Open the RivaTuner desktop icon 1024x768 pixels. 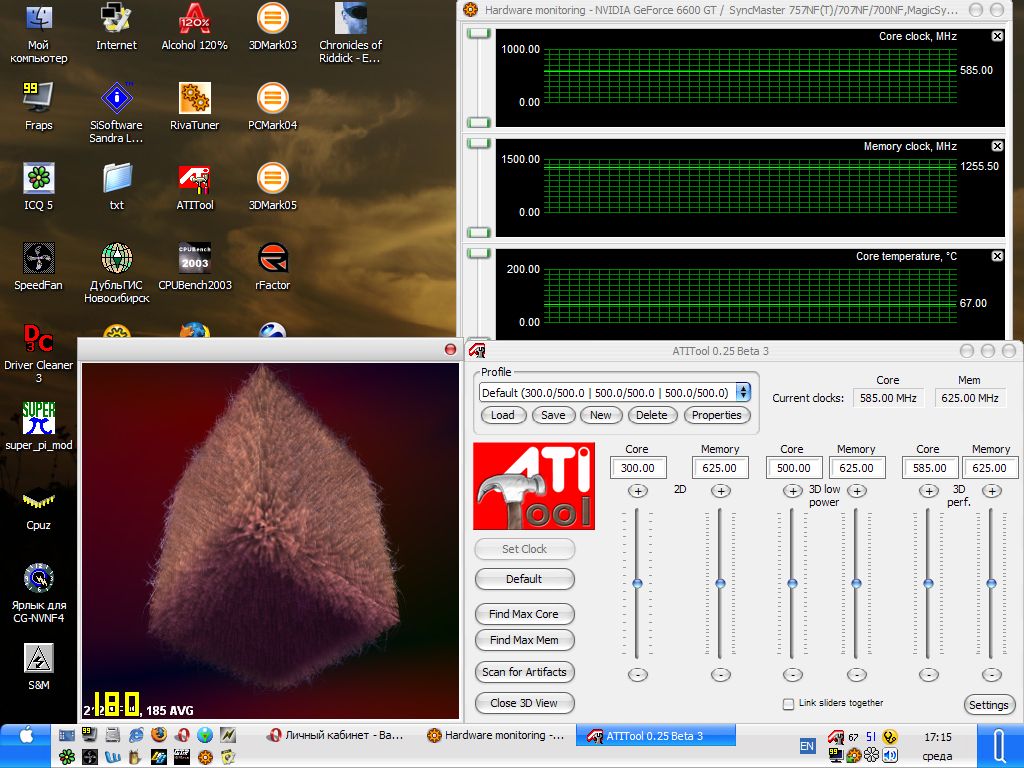195,106
